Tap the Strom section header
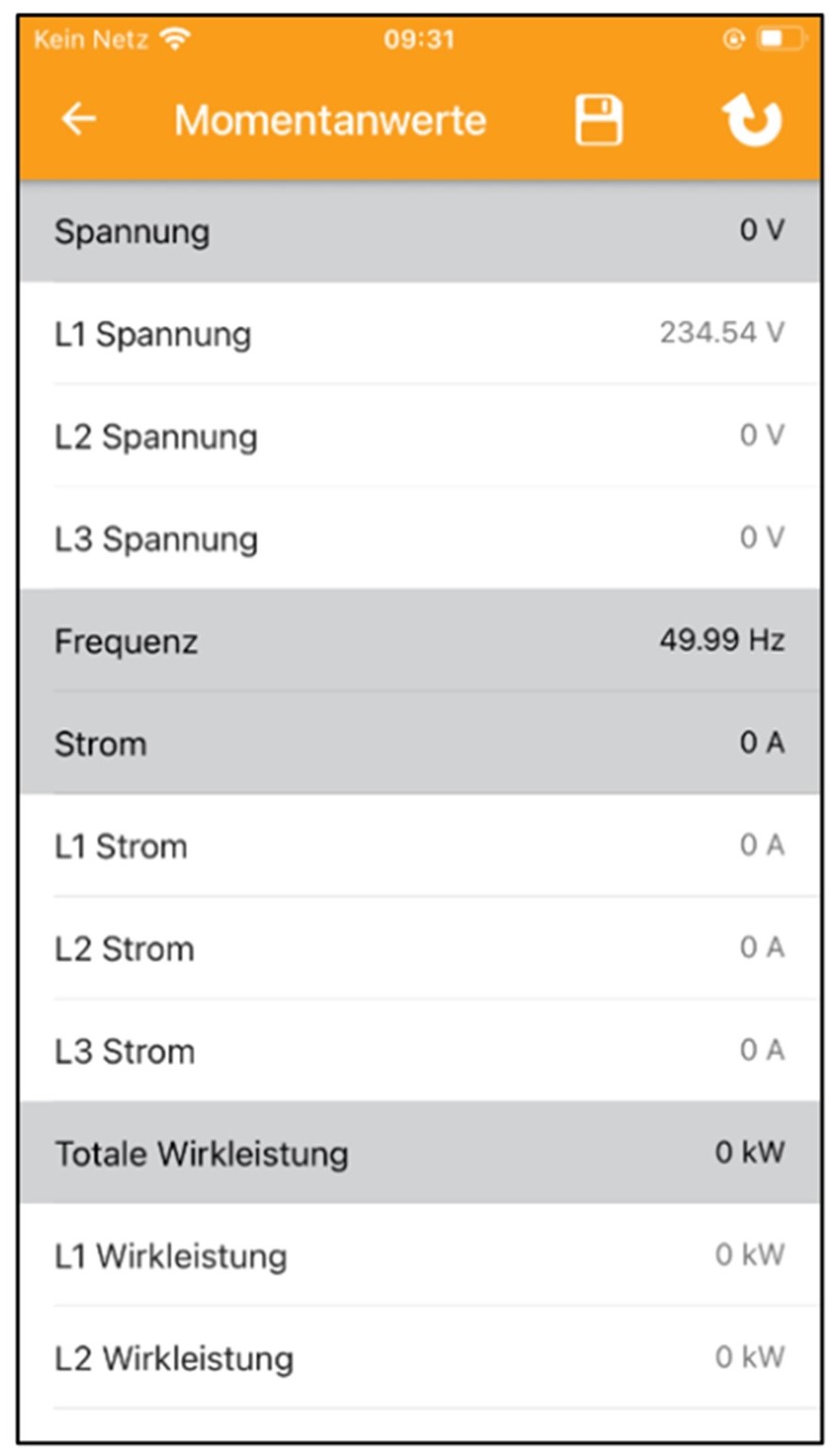 tap(418, 744)
